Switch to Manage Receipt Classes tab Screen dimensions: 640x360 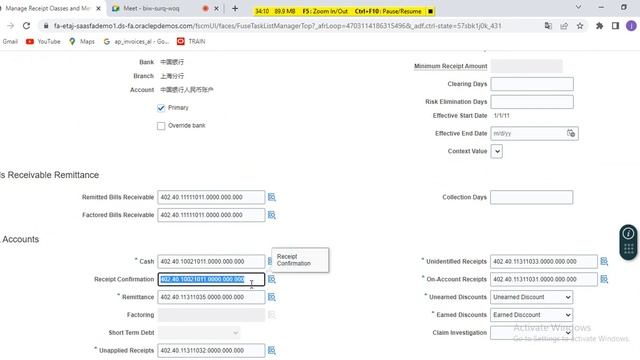pyautogui.click(x=48, y=8)
